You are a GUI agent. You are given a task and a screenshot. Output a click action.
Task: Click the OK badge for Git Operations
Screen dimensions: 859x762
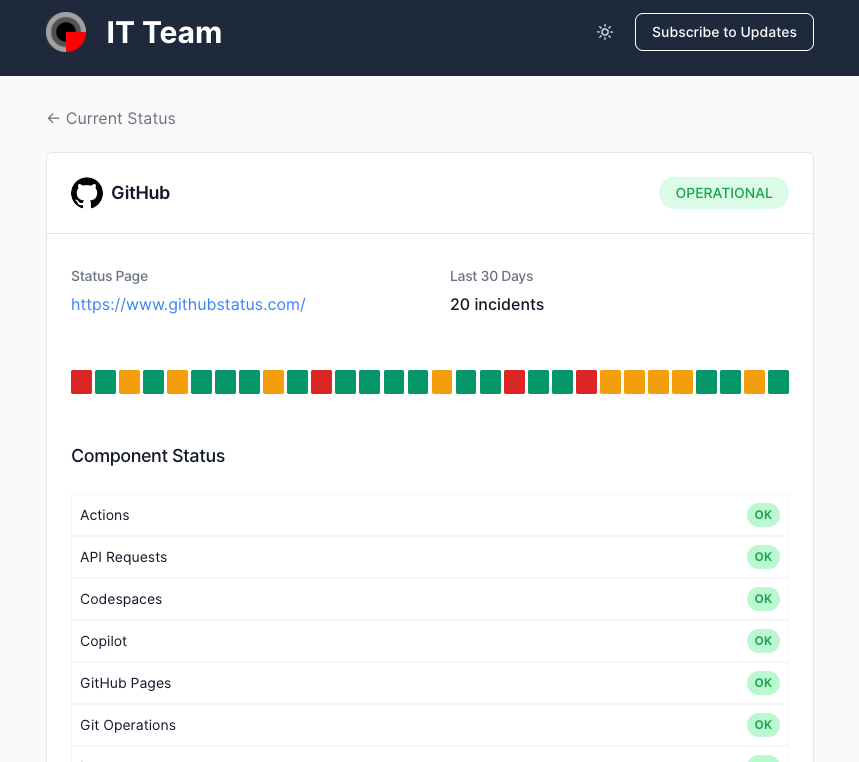[x=763, y=725]
